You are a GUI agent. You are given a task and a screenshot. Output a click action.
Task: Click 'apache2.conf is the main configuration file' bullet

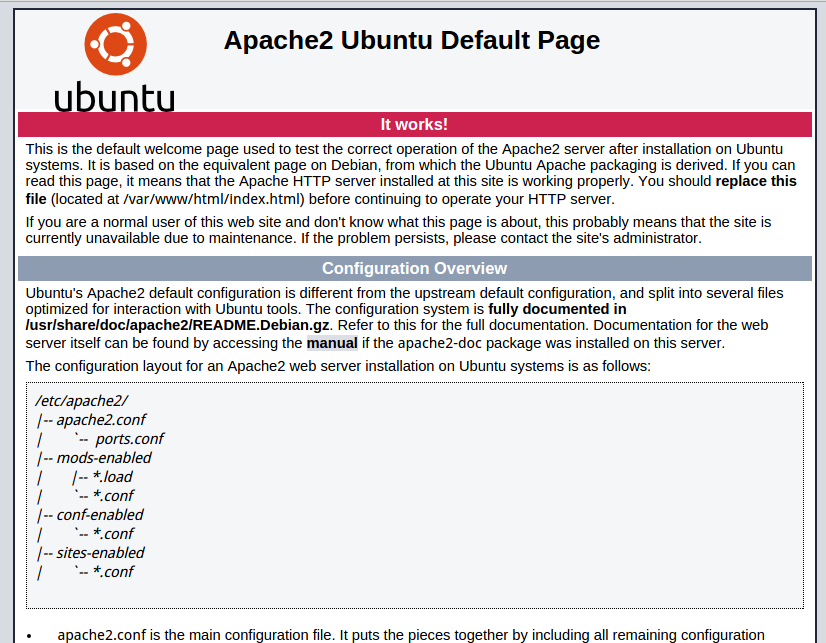411,635
